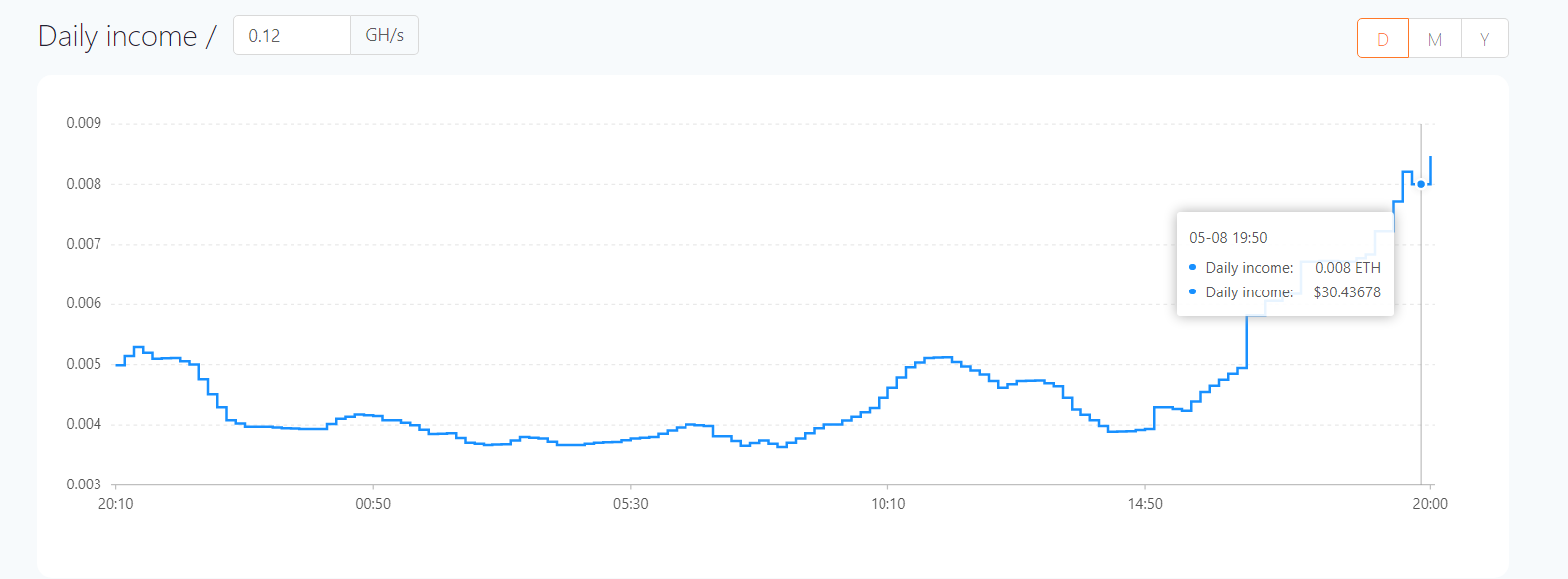The height and width of the screenshot is (579, 1568).
Task: Click the 14:50 x-axis time label
Action: (1145, 504)
